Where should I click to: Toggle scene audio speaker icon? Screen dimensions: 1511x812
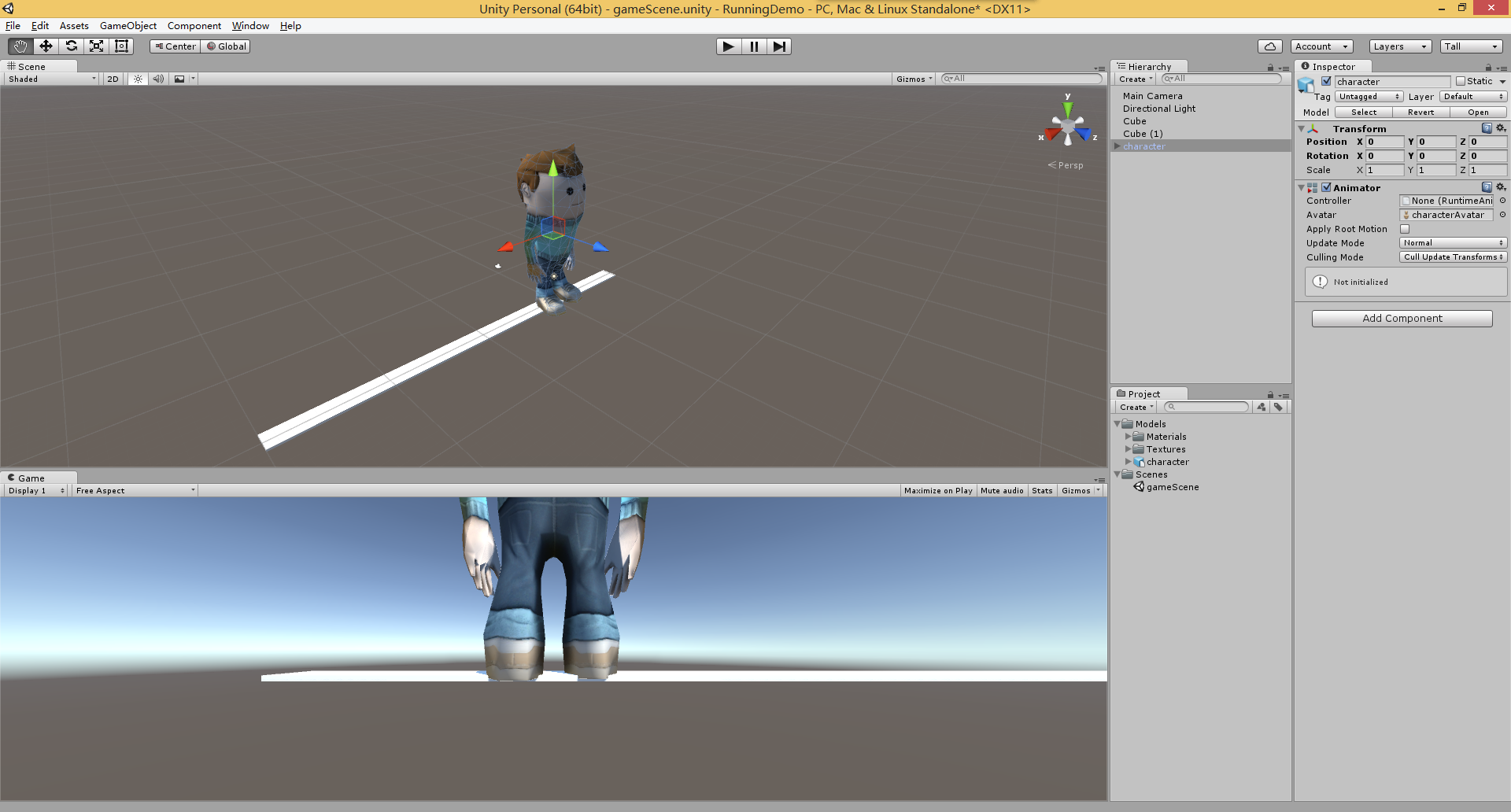158,79
